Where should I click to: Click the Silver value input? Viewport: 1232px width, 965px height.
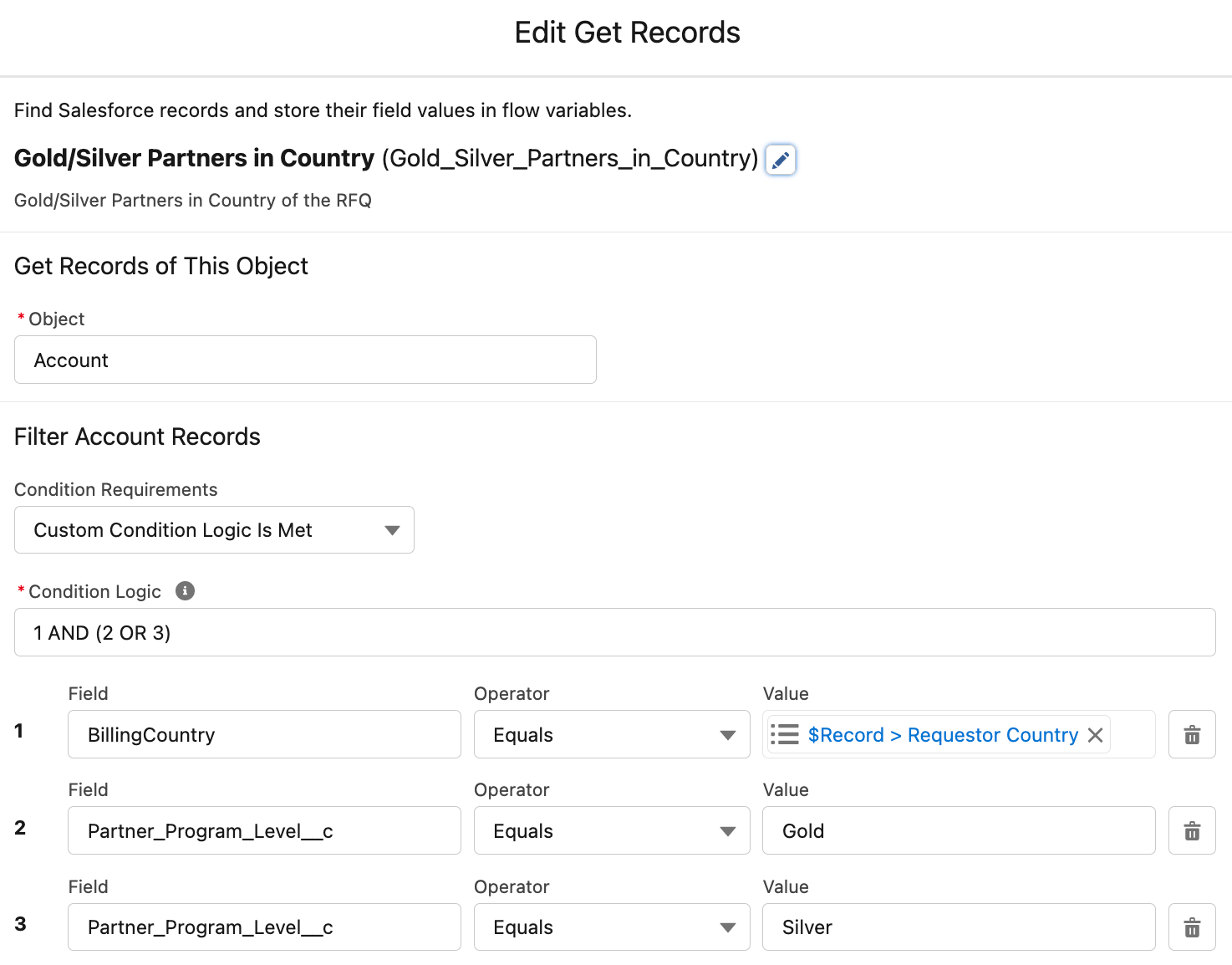(x=958, y=927)
